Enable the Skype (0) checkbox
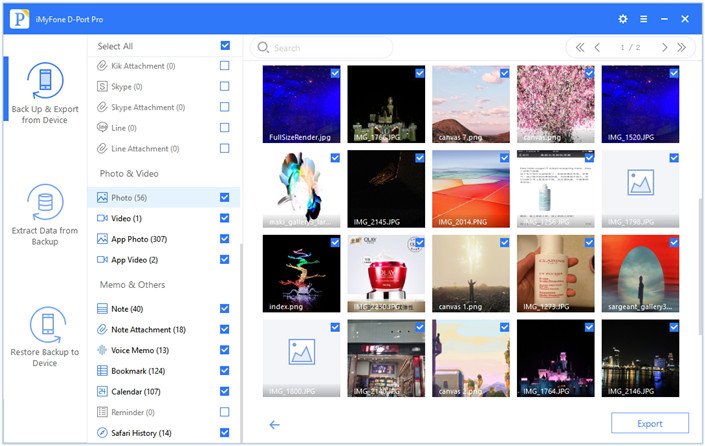This screenshot has width=705, height=446. pyautogui.click(x=225, y=87)
